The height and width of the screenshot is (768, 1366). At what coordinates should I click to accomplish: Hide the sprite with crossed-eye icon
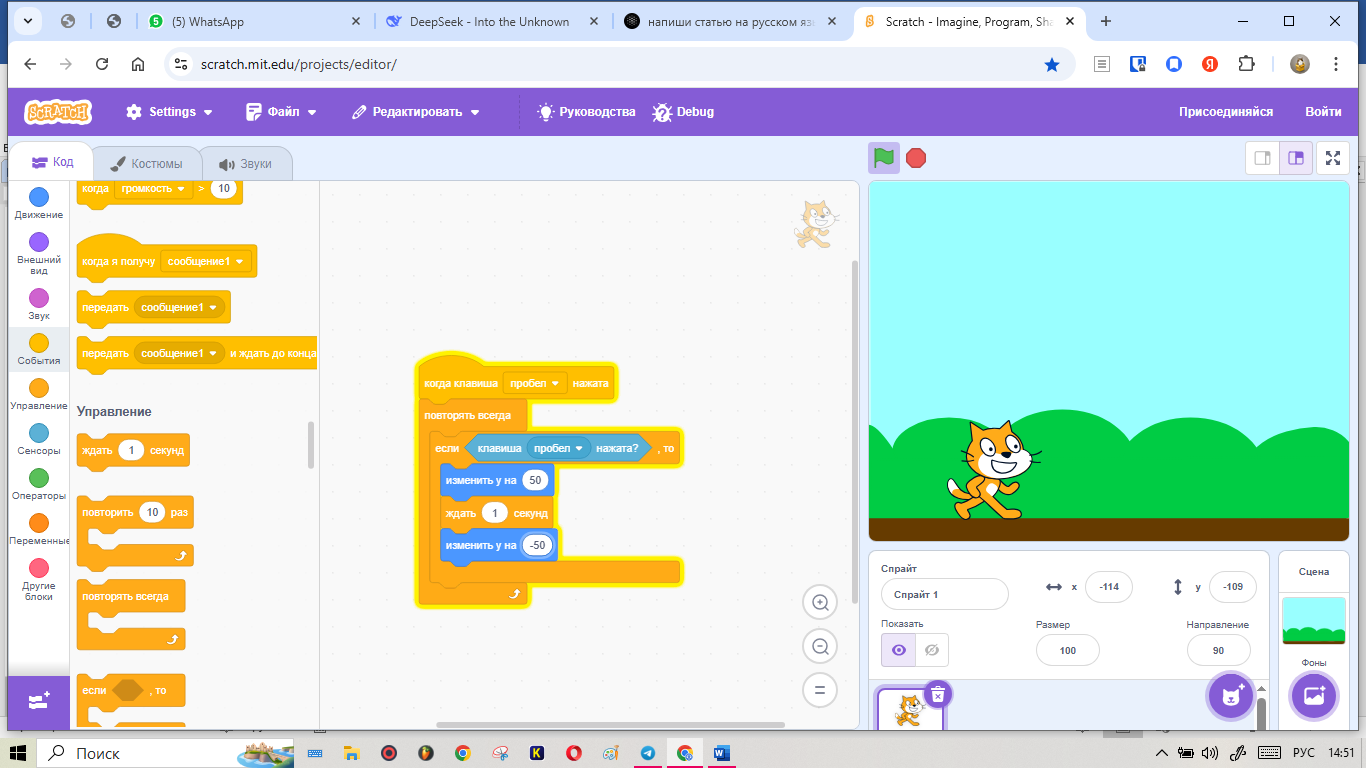pos(932,650)
